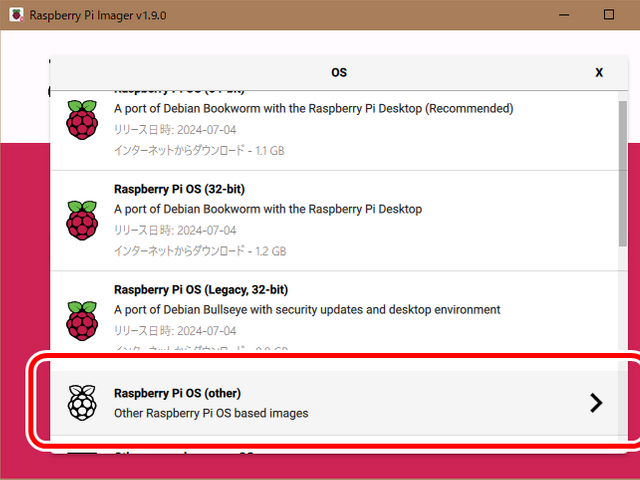
Task: Expand Raspberry Pi OS (other) using the chevron arrow
Action: point(596,403)
